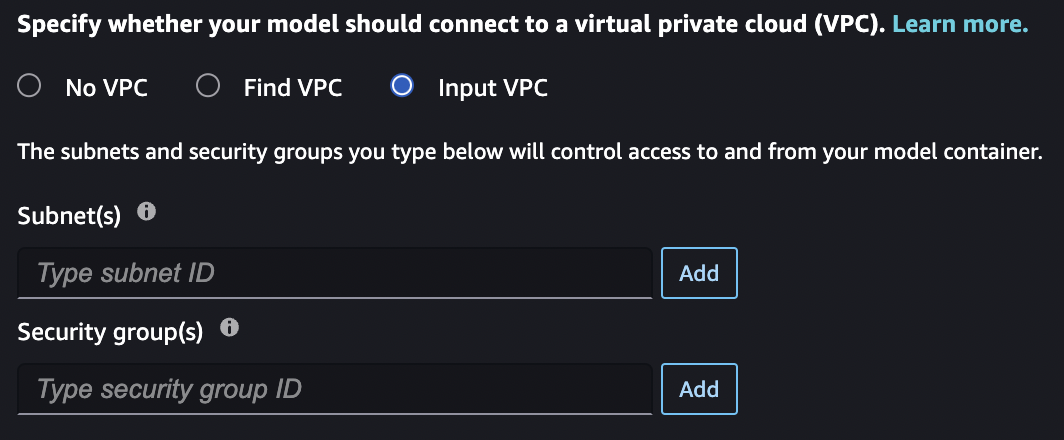The height and width of the screenshot is (440, 1064).
Task: Click the "Find VPC" option label text
Action: point(293,88)
